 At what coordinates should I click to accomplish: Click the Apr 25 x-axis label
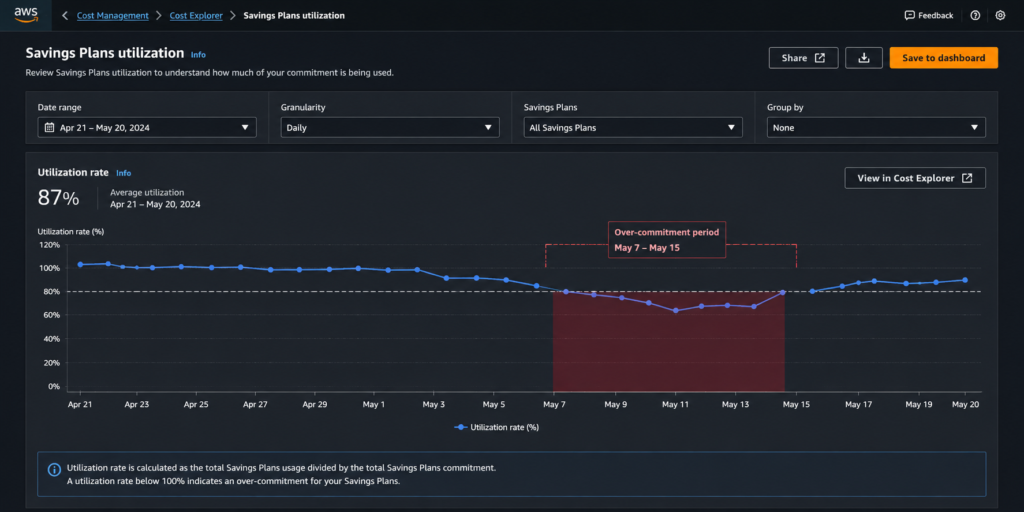[196, 404]
